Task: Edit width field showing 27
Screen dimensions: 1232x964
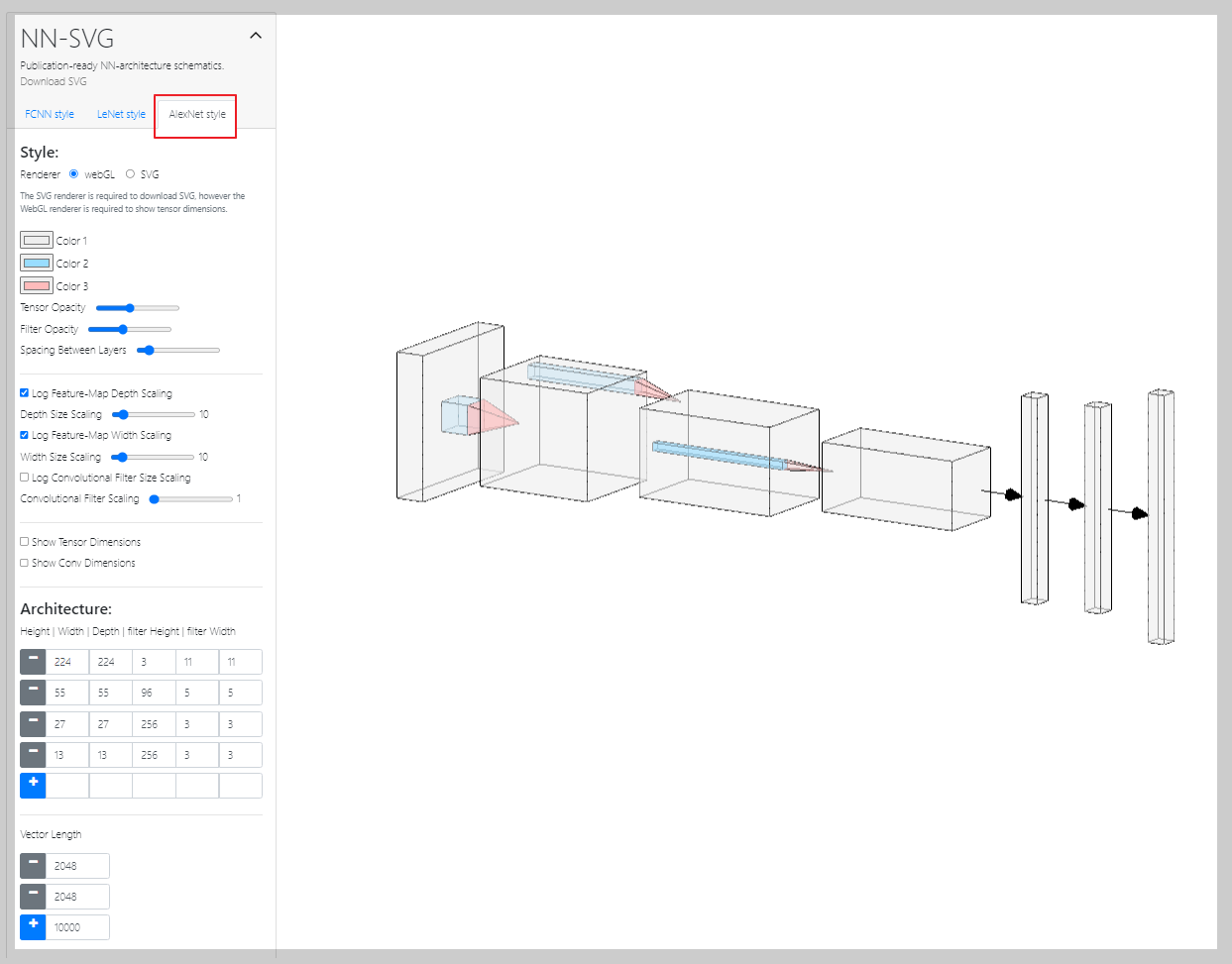Action: [111, 723]
